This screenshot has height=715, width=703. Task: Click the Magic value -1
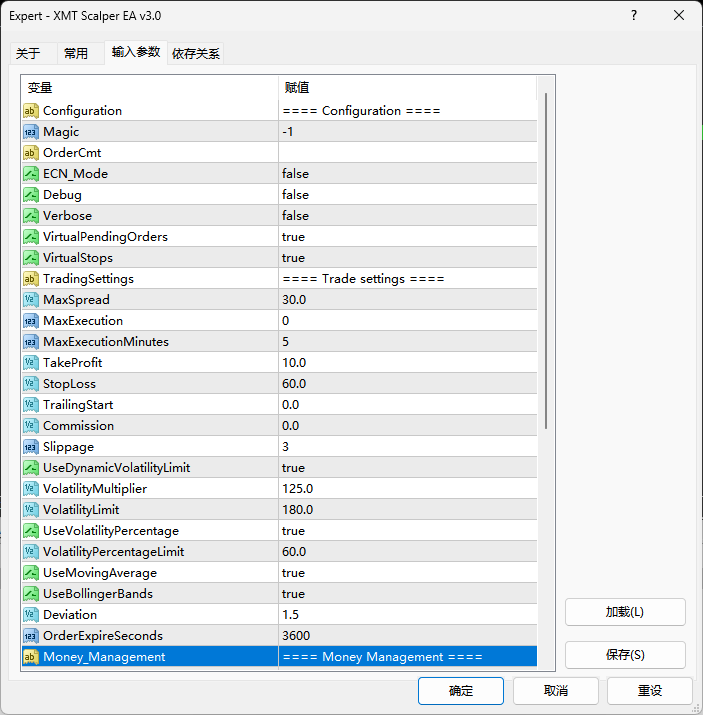click(288, 132)
